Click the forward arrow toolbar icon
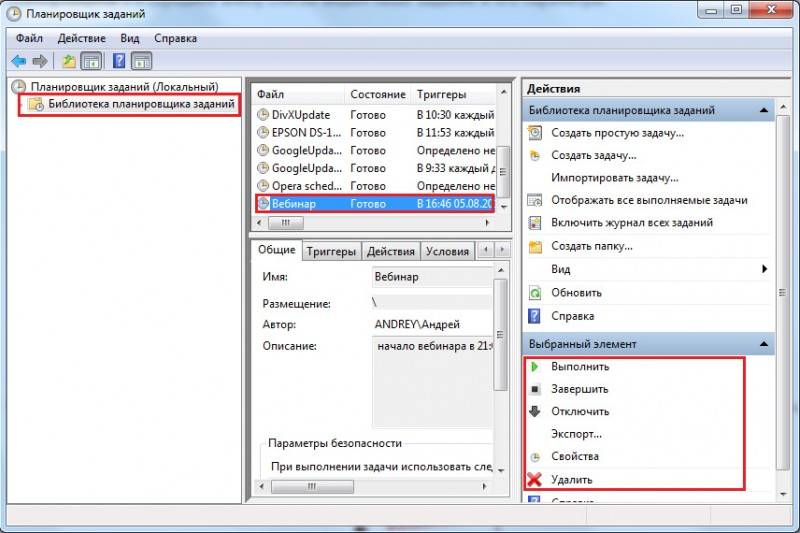The width and height of the screenshot is (800, 533). 40,61
